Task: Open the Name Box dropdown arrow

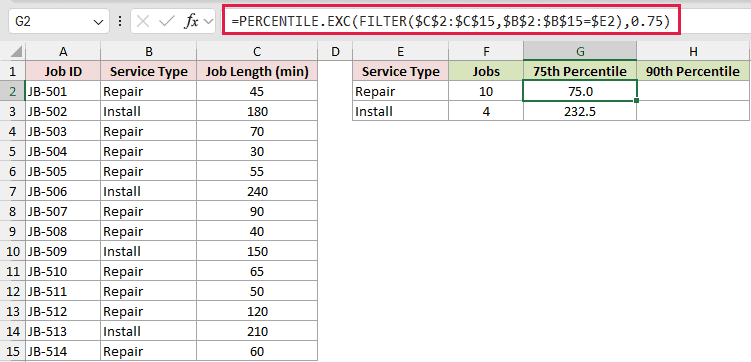Action: point(98,22)
